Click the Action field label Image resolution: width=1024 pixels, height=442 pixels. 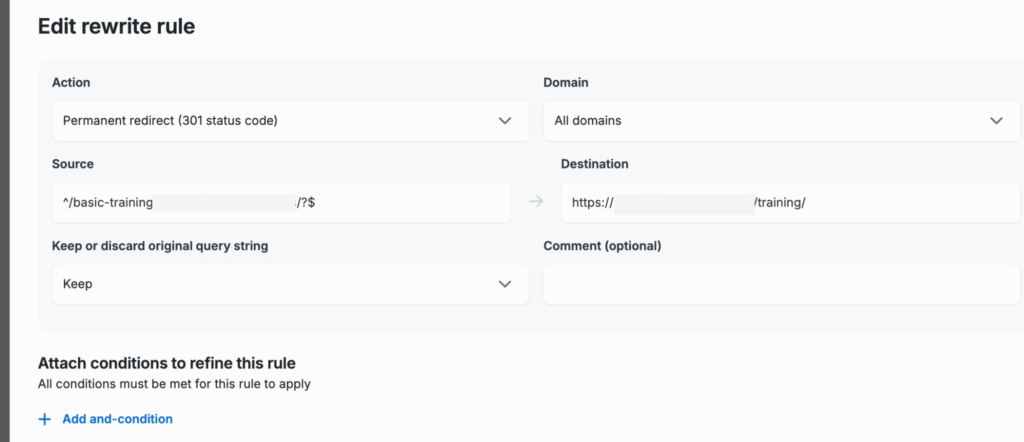click(71, 82)
